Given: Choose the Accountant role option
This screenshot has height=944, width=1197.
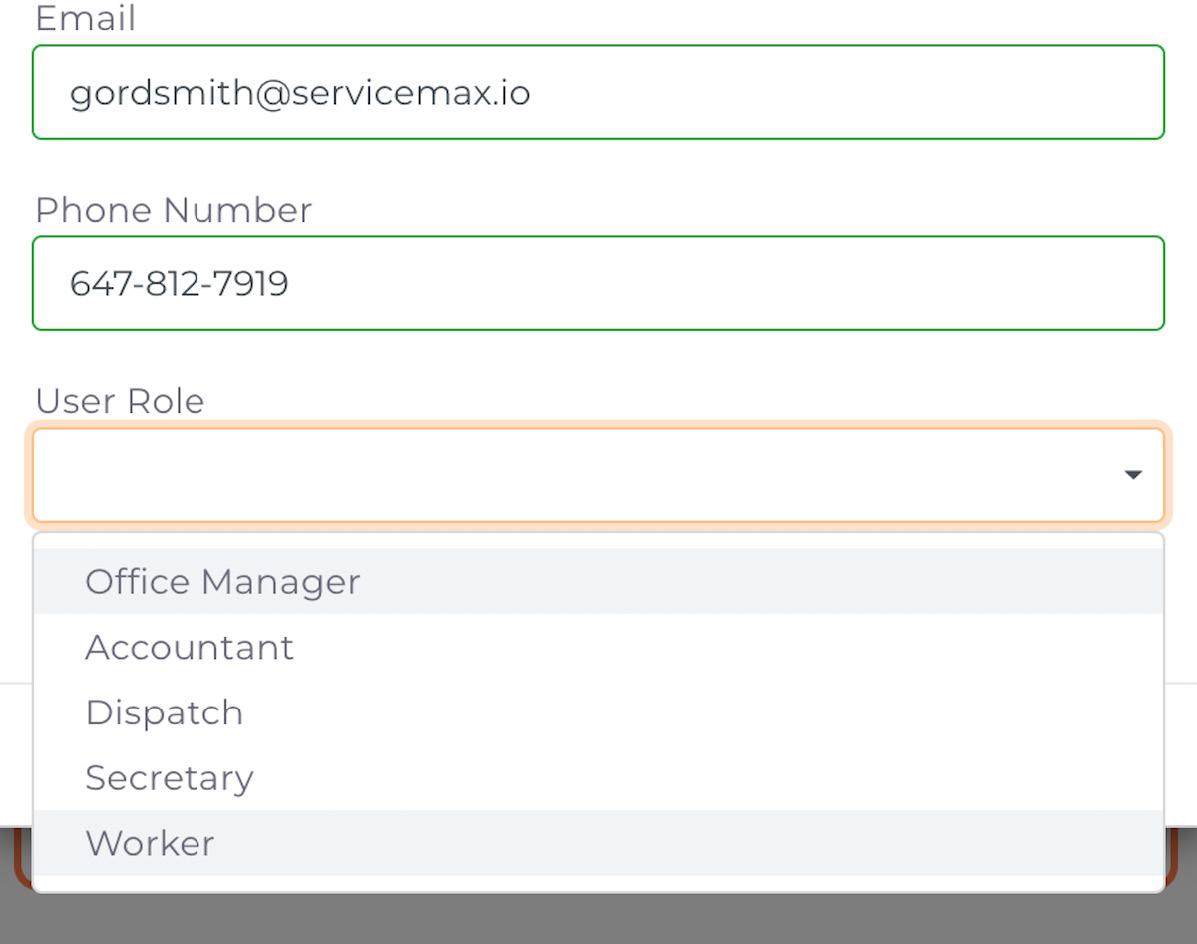Looking at the screenshot, I should pyautogui.click(x=189, y=647).
